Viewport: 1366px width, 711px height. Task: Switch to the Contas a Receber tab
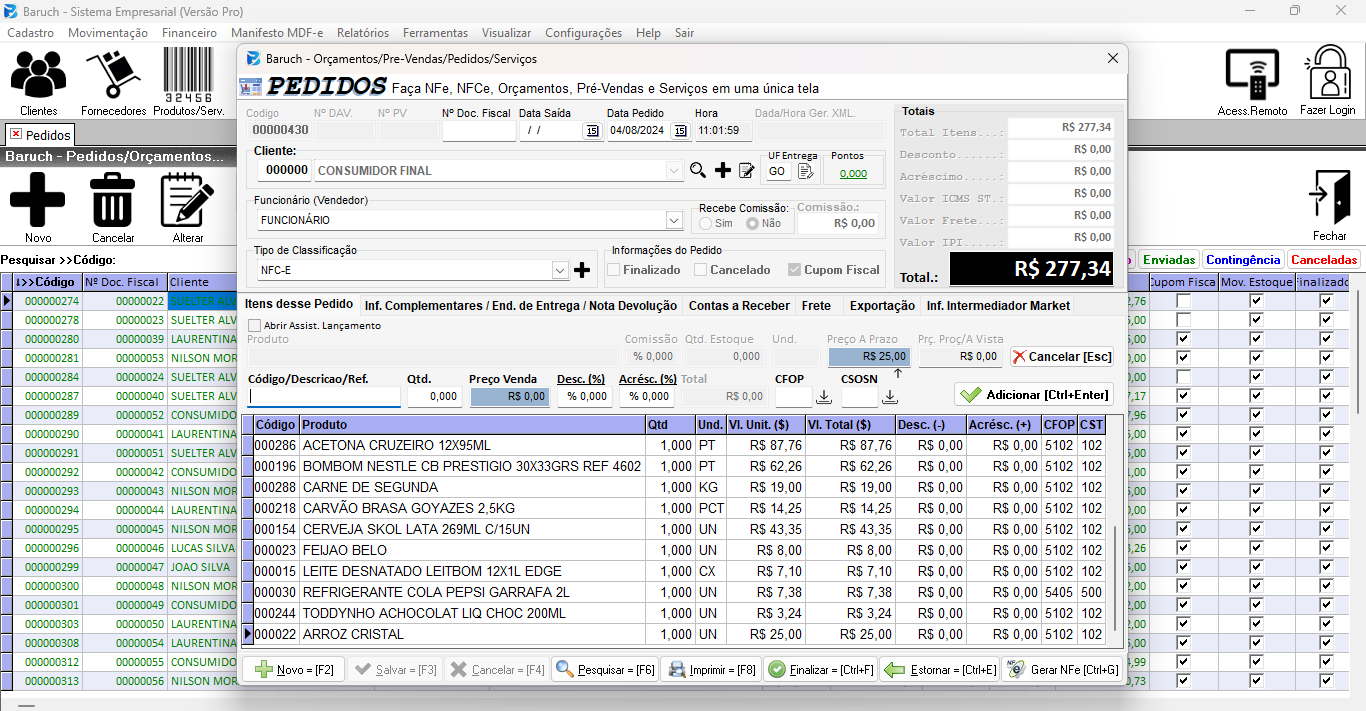coord(739,306)
